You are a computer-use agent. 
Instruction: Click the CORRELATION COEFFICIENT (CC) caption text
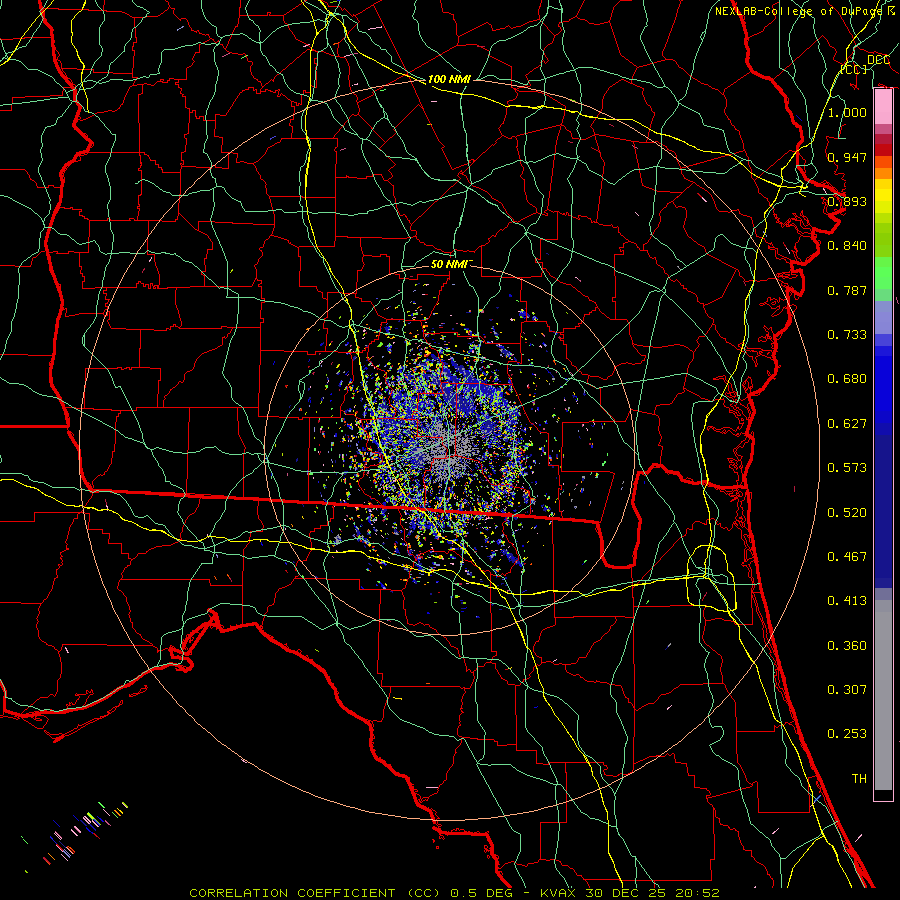point(315,893)
